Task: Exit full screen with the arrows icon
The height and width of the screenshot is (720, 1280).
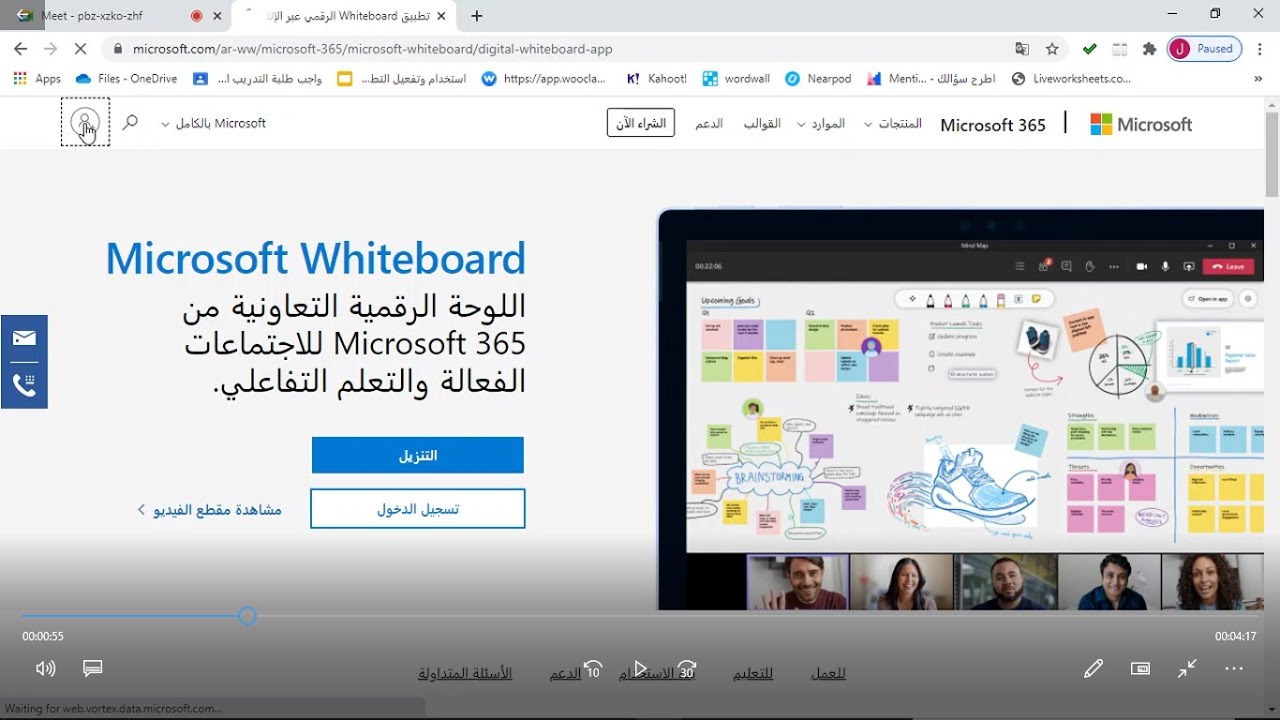Action: point(1187,669)
